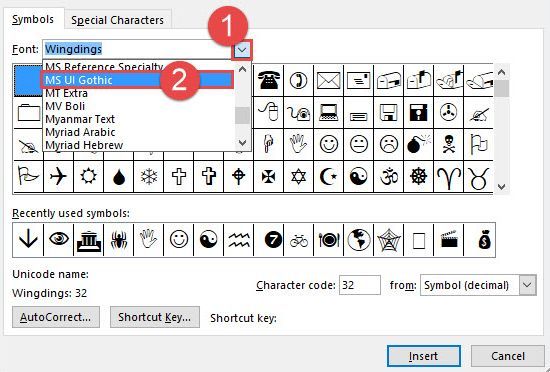The width and height of the screenshot is (550, 372).
Task: Pick the telephone receiver in circle symbol
Action: tap(299, 80)
